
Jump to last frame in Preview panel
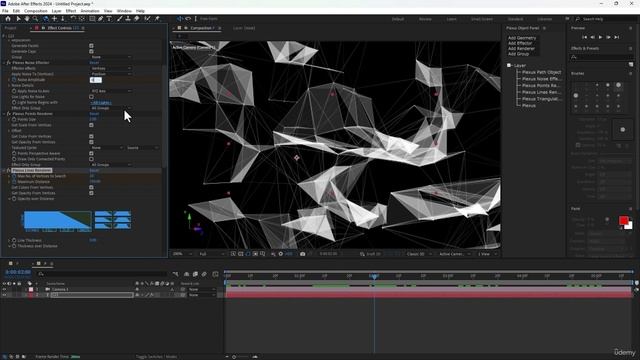[x=617, y=37]
